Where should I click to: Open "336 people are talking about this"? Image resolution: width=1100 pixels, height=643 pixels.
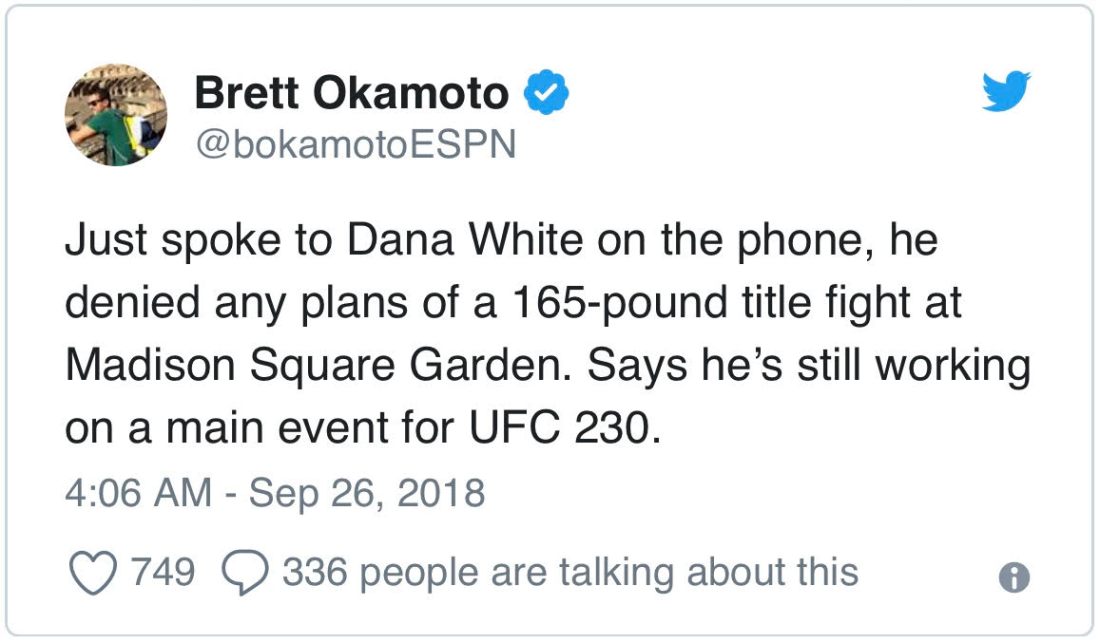(x=570, y=573)
